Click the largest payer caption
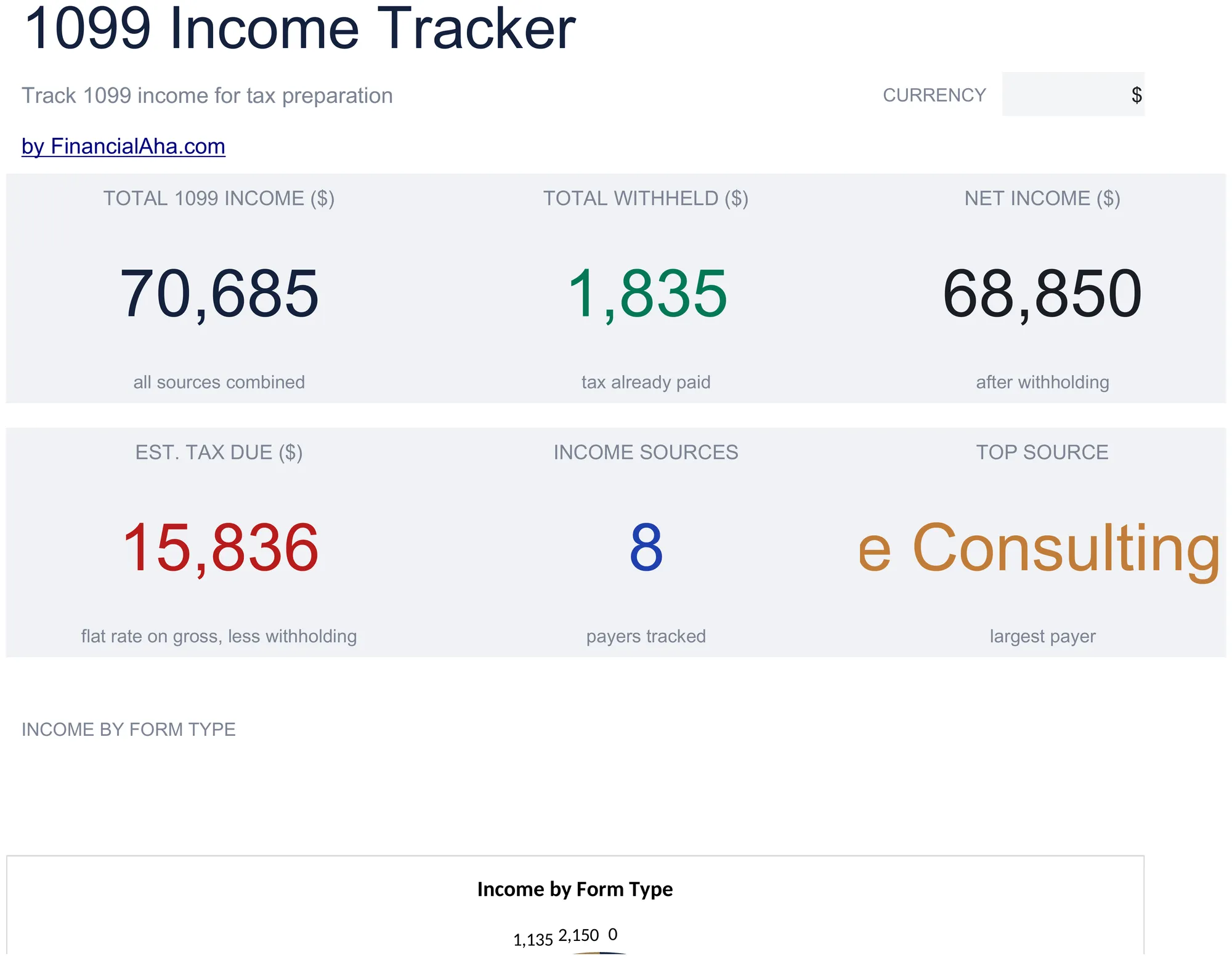Screen dimensions: 1232x960 (1042, 636)
